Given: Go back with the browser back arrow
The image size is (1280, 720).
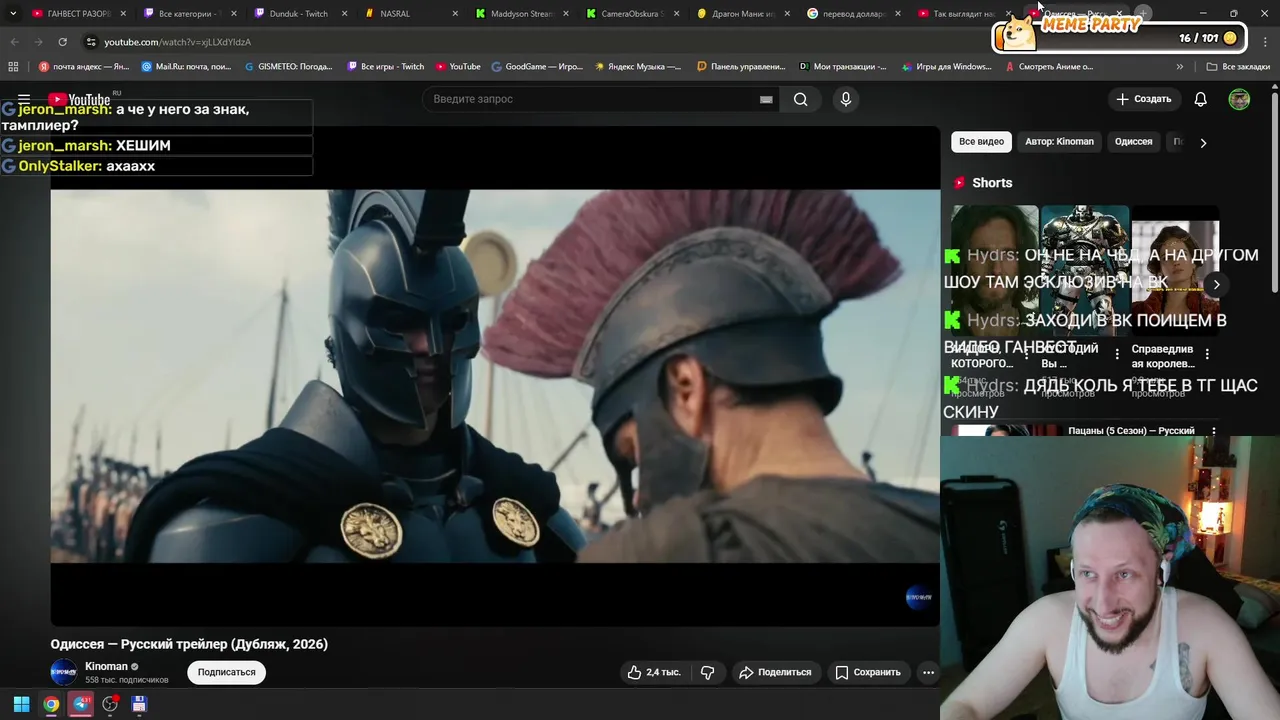Looking at the screenshot, I should (14, 42).
